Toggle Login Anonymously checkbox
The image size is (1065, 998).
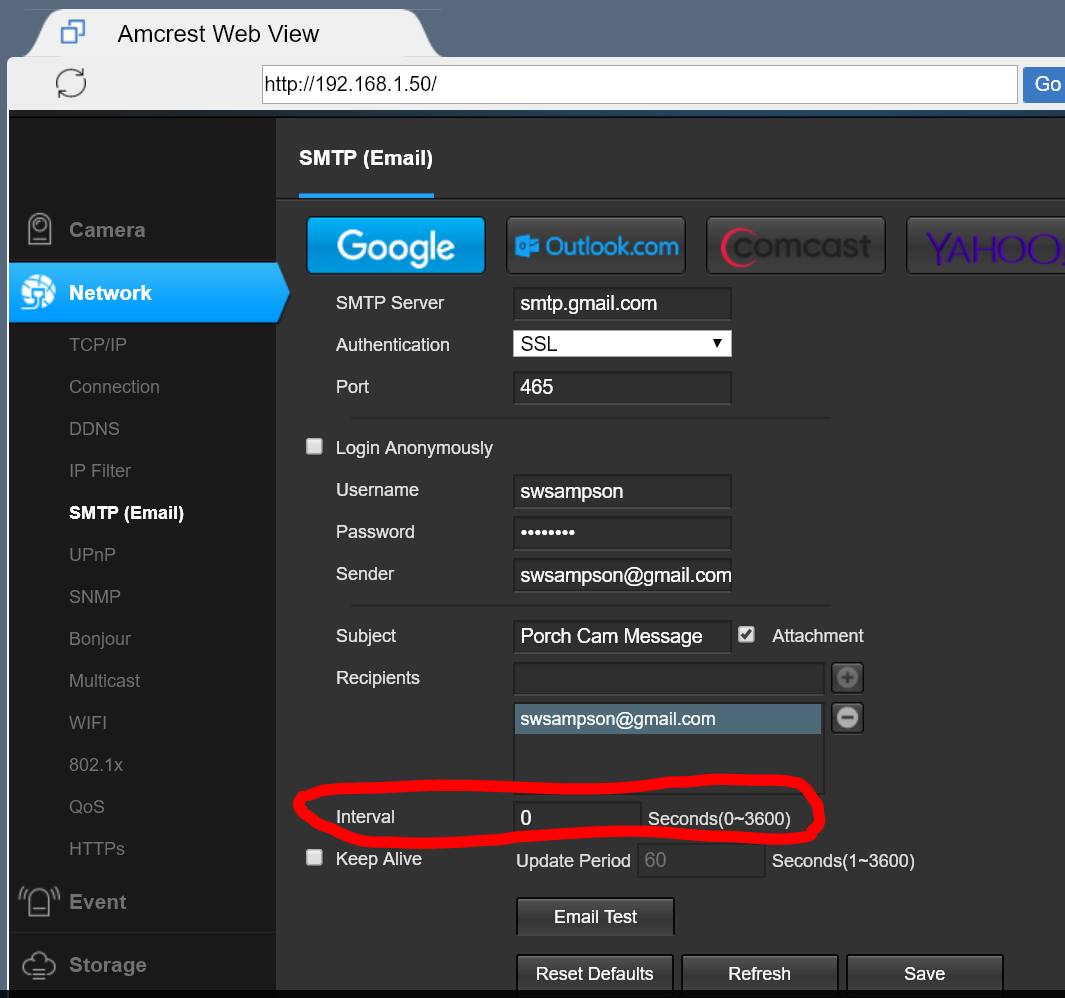coord(314,446)
